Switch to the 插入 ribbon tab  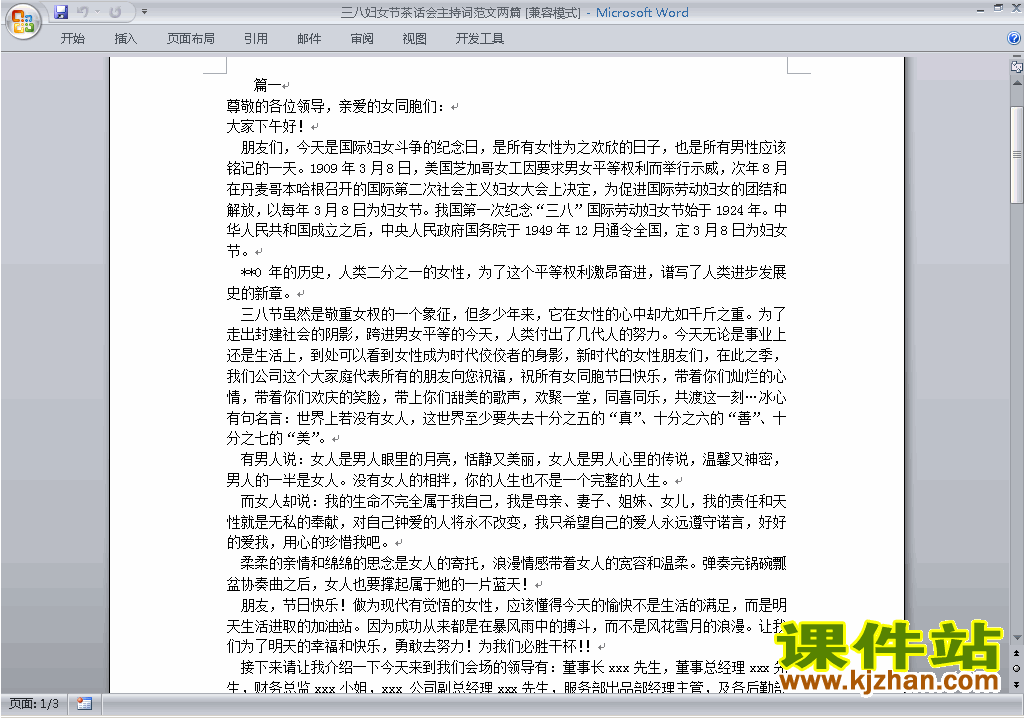pos(125,39)
